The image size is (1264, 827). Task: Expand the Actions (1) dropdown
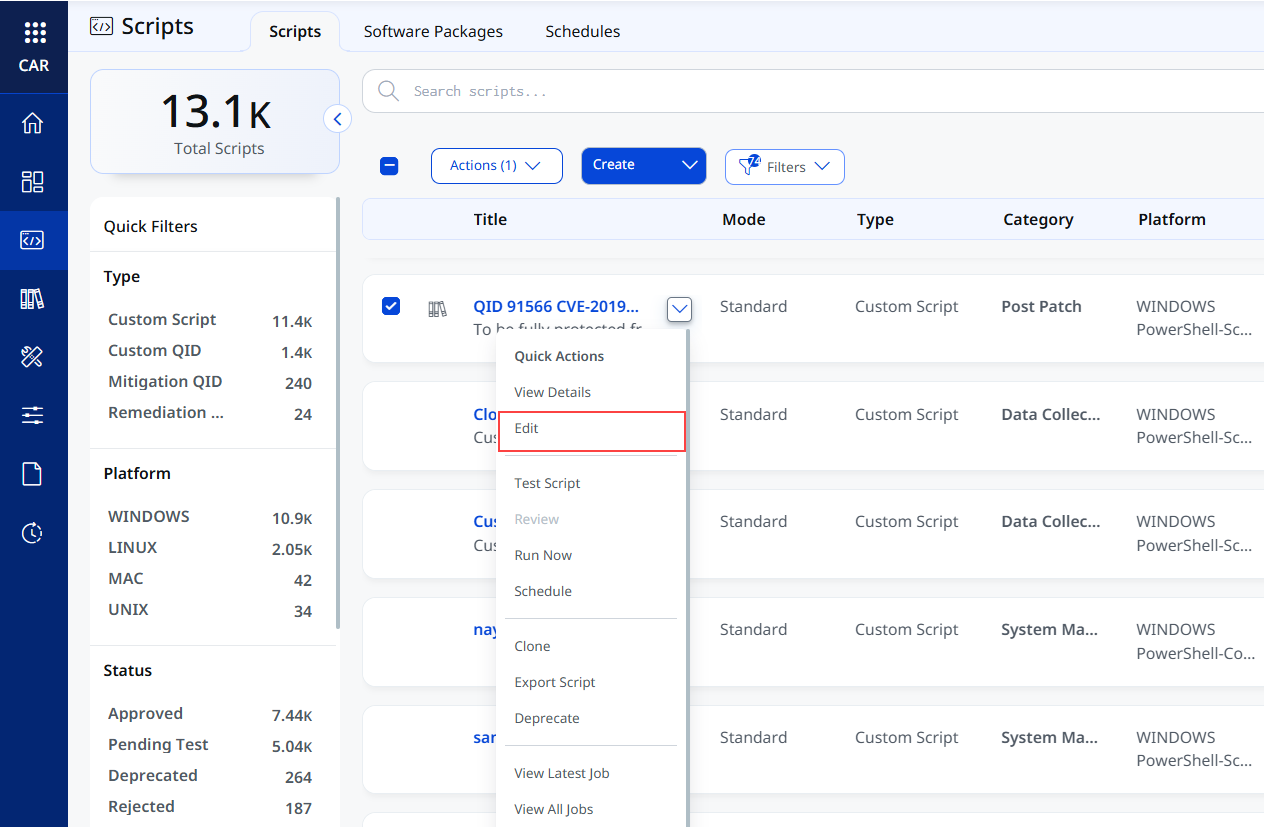pyautogui.click(x=497, y=166)
